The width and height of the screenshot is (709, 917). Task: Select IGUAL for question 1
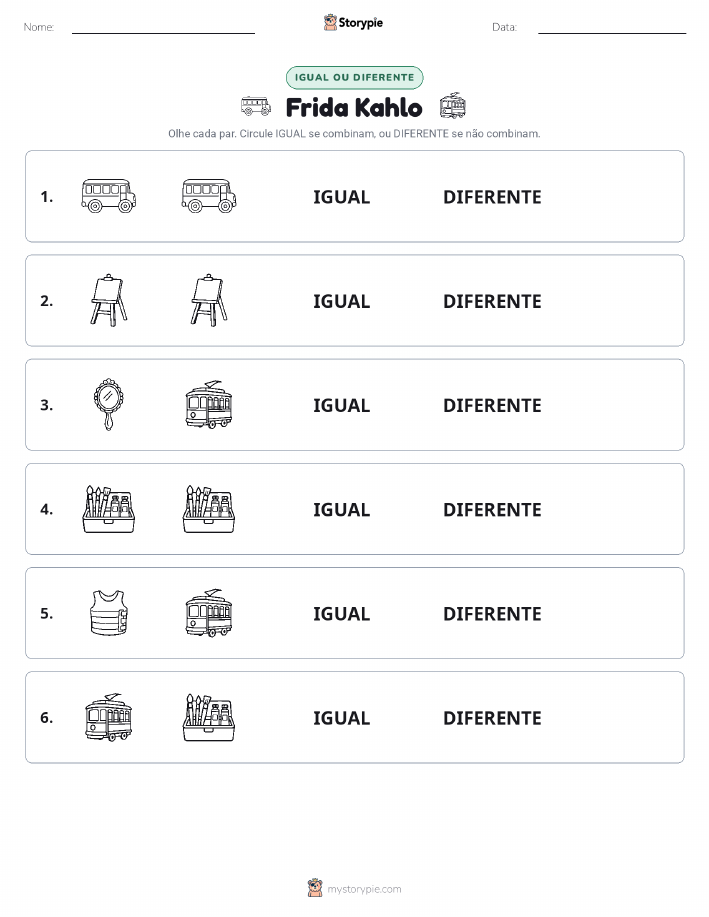(x=342, y=197)
